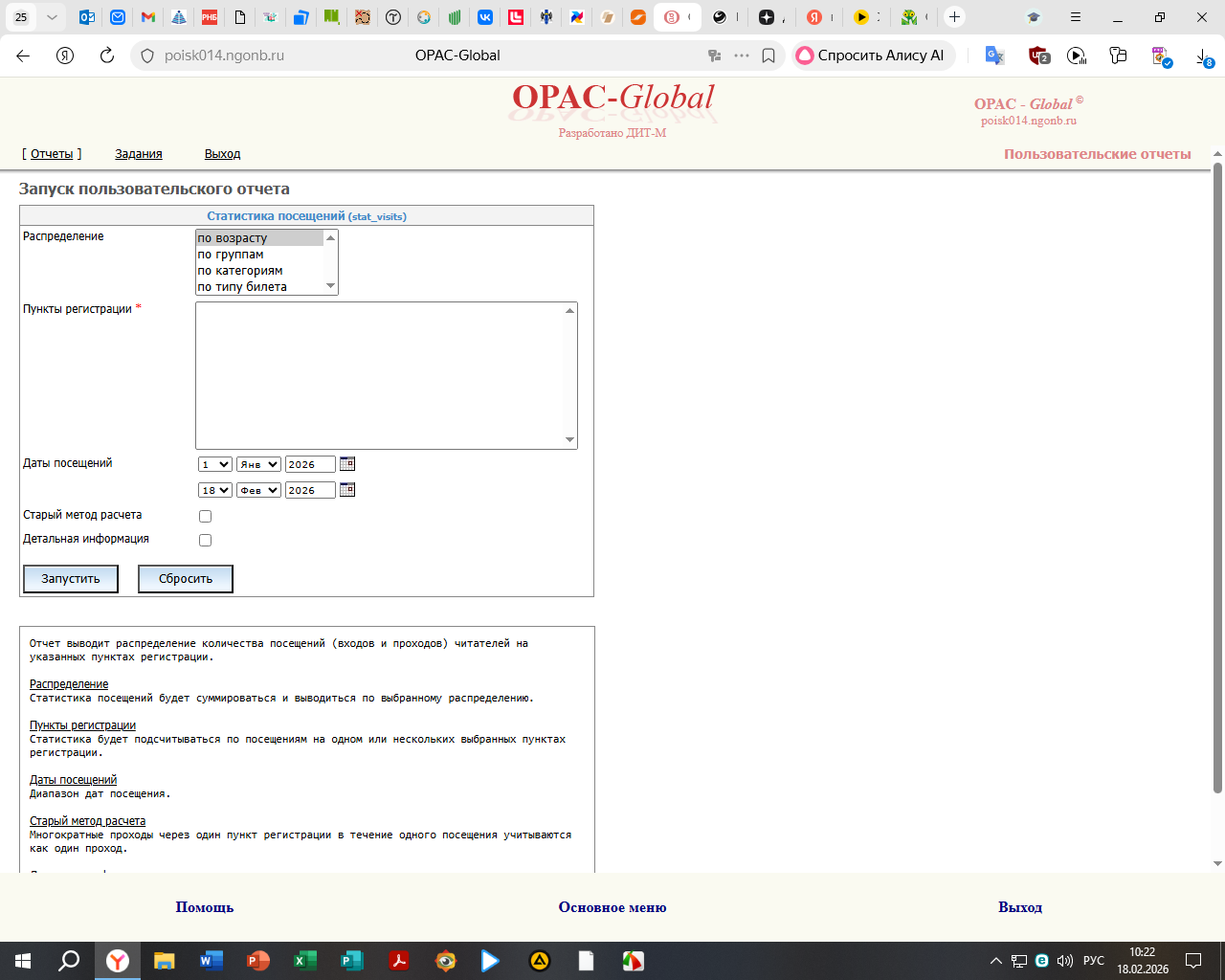Enable the Старый метод расчета checkbox
1225x980 pixels.
(x=205, y=517)
